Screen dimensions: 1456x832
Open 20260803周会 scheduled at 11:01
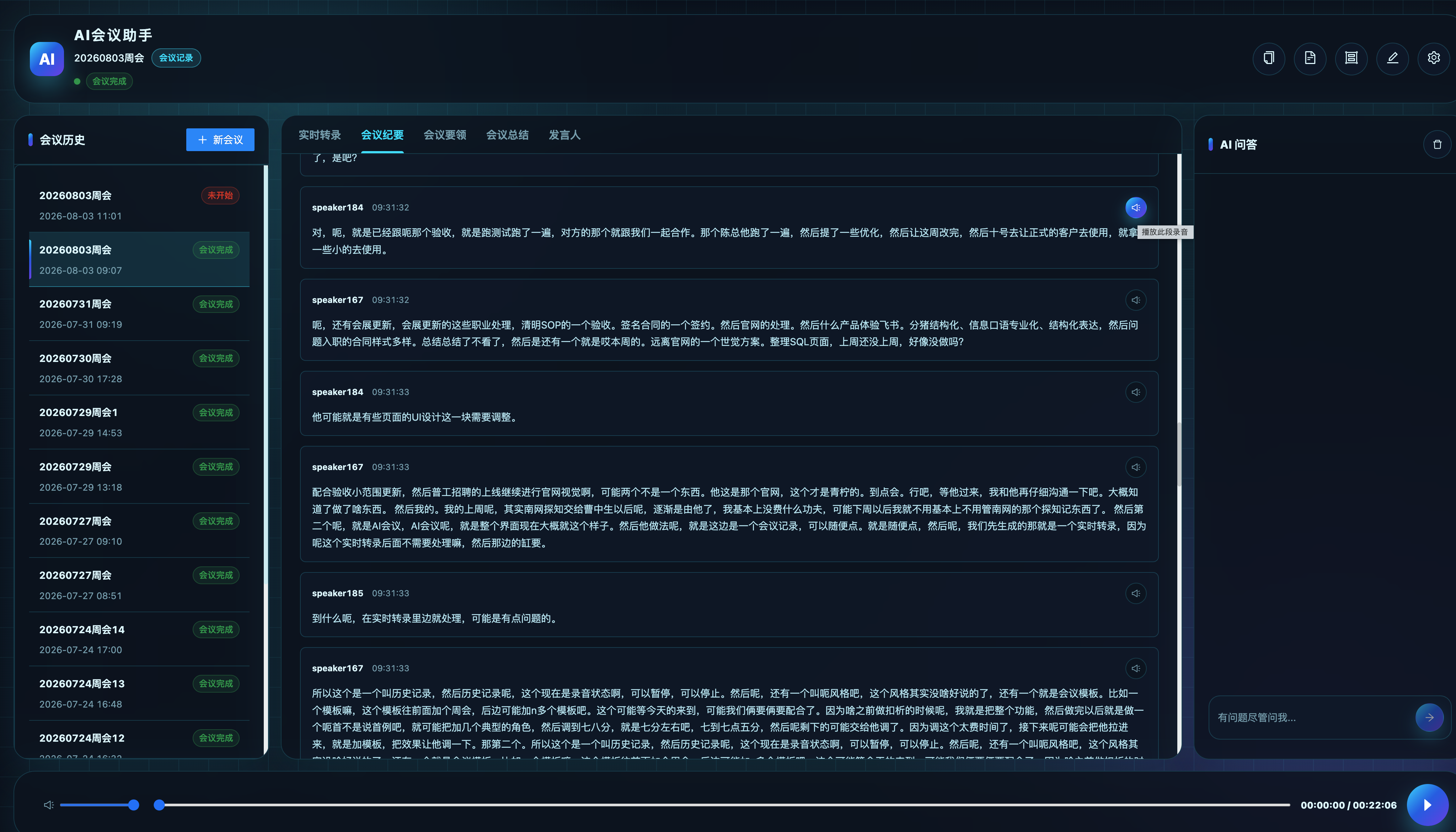click(139, 205)
